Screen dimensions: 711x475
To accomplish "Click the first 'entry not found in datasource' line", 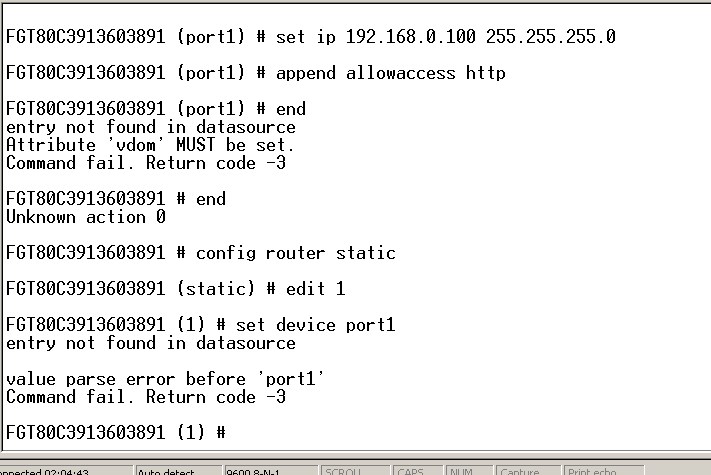I will 150,127.
